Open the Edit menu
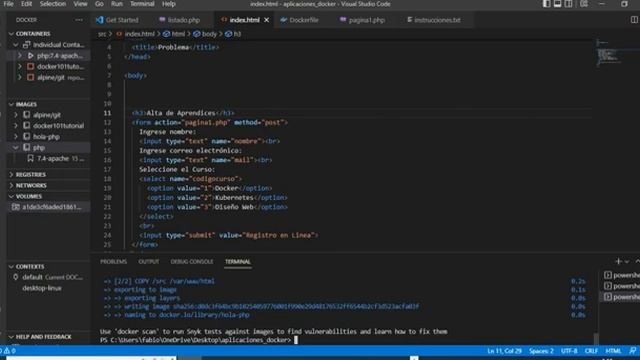Viewport: 640px width, 360px height. pos(27,4)
